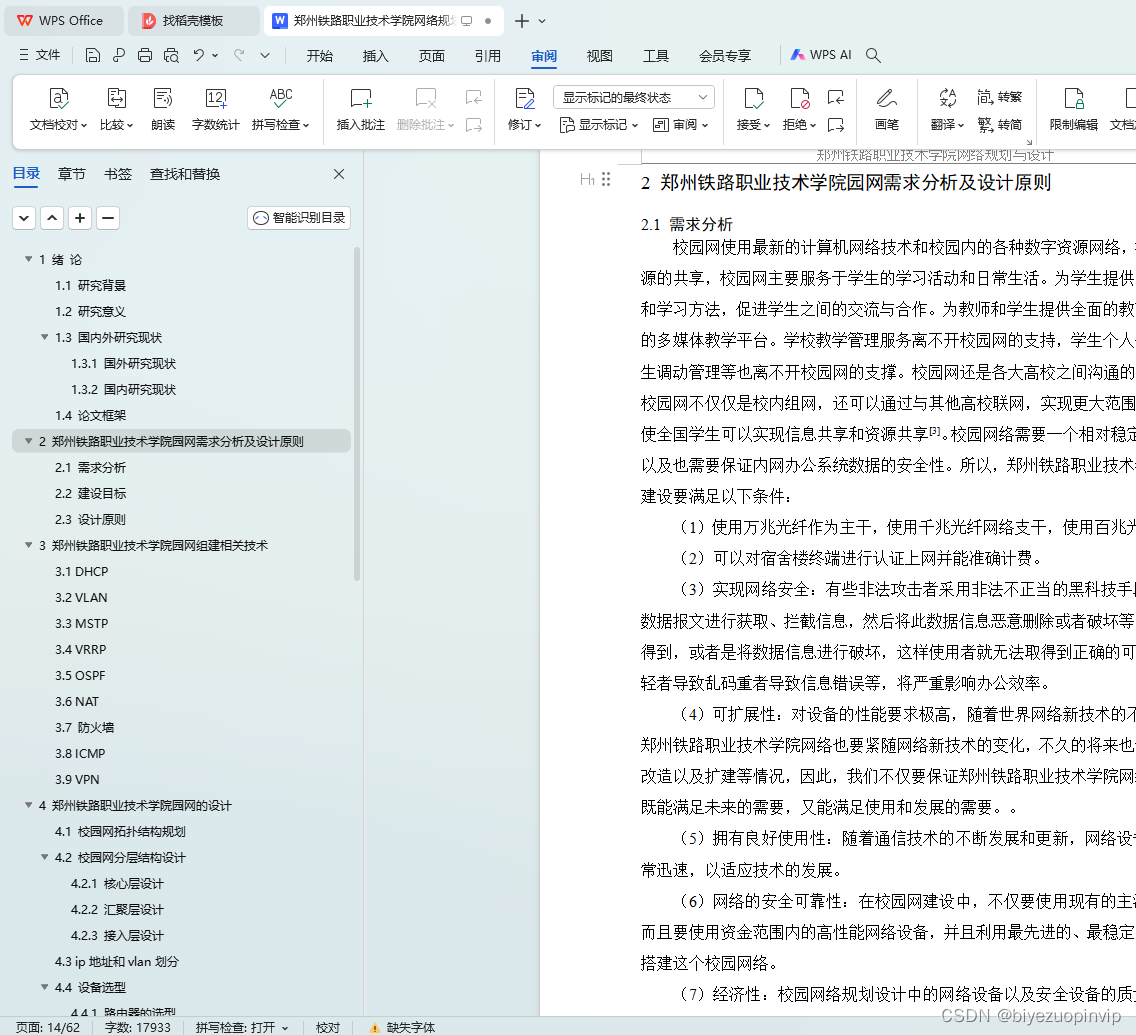Close the navigation pane
Viewport: 1136px width, 1035px height.
pyautogui.click(x=338, y=174)
